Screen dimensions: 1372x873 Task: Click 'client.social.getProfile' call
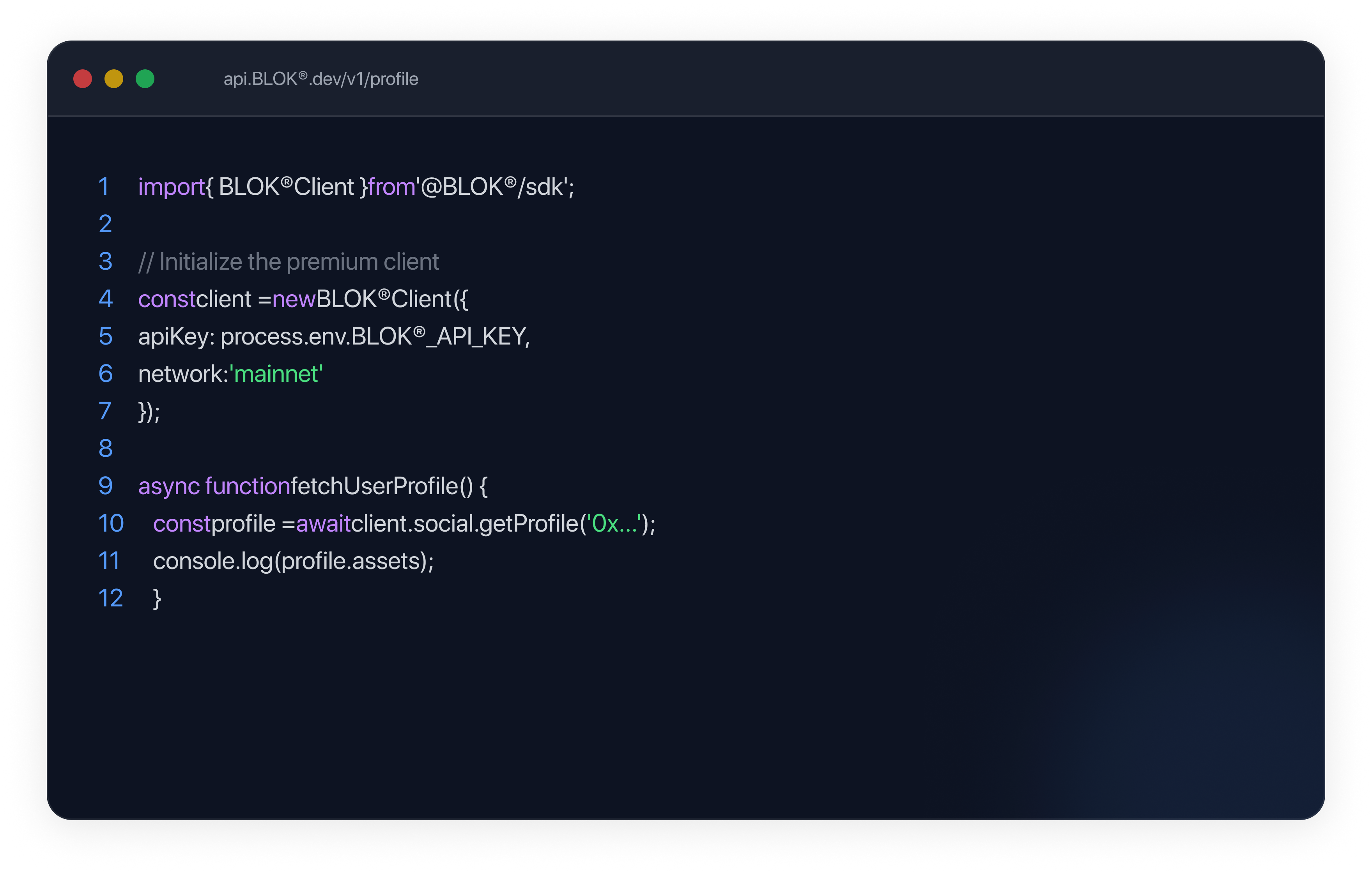(465, 524)
